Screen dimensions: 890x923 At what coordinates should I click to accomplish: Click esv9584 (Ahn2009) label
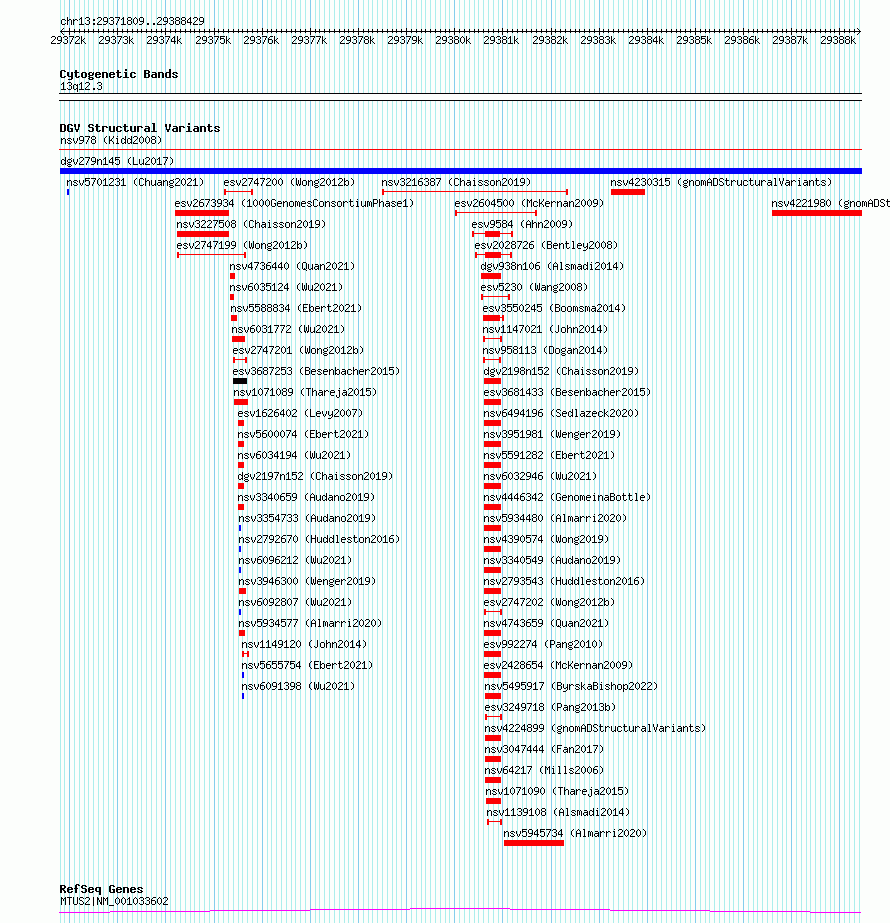(x=522, y=224)
